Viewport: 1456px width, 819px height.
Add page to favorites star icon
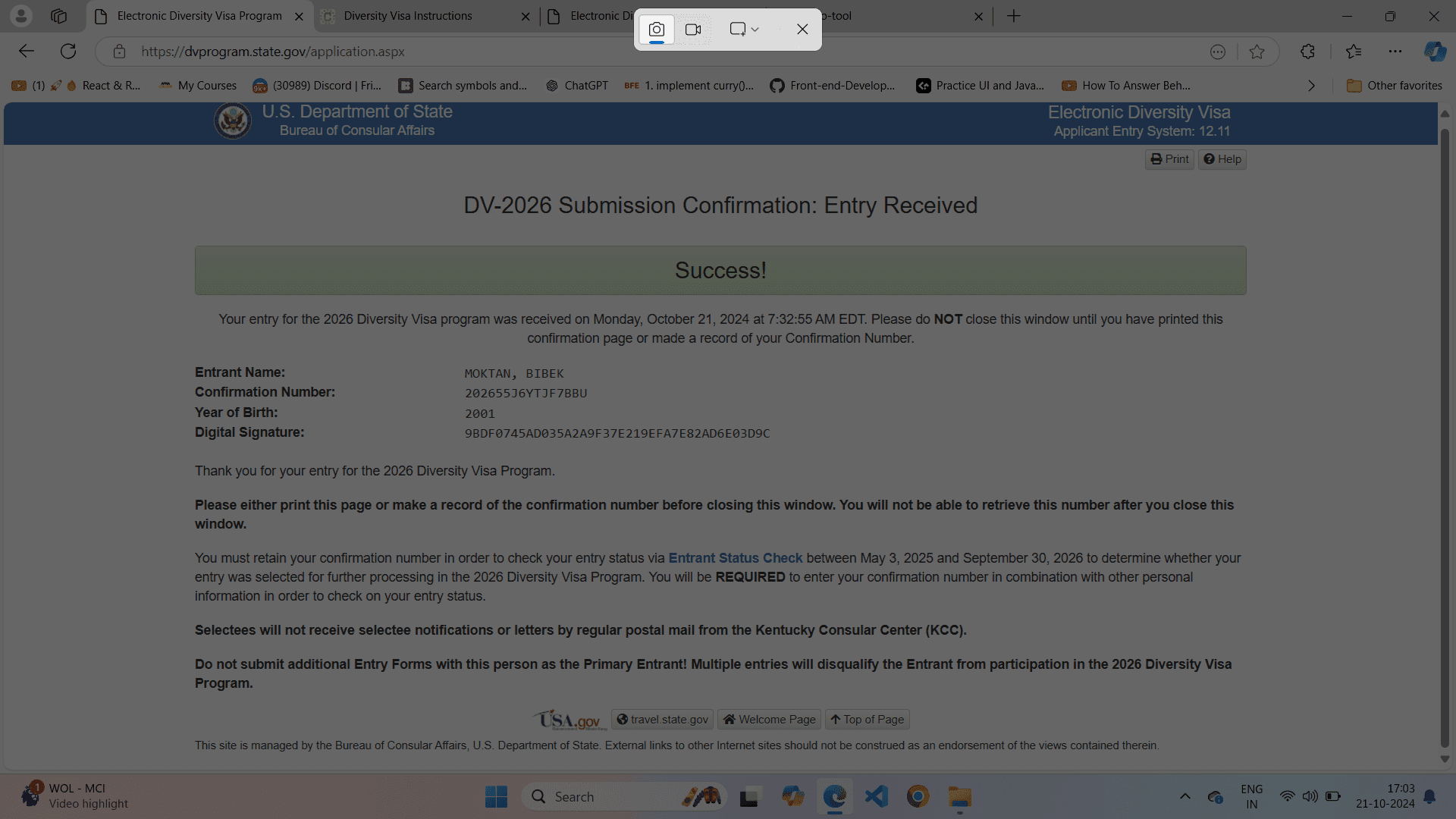point(1257,52)
